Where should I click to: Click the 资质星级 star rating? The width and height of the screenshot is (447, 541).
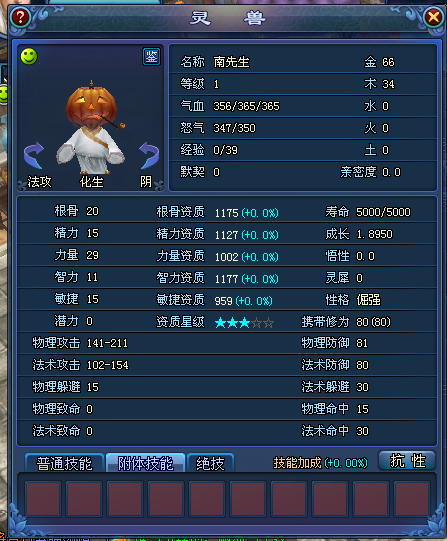pos(244,323)
